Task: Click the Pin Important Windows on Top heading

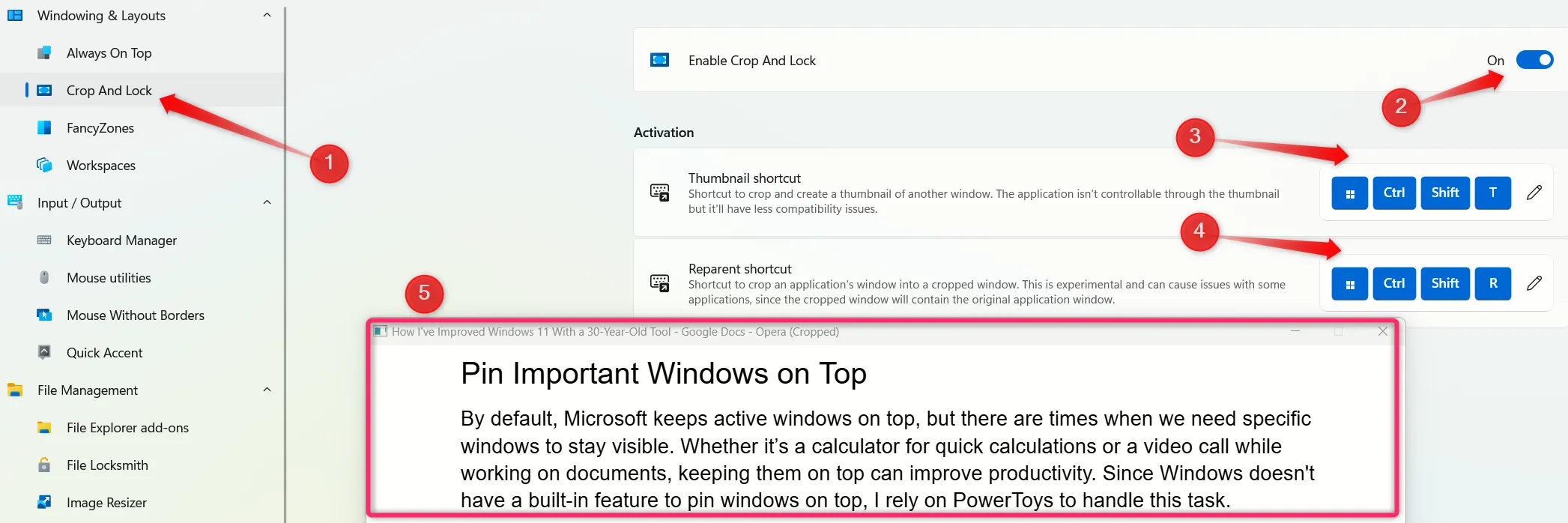Action: tap(664, 373)
